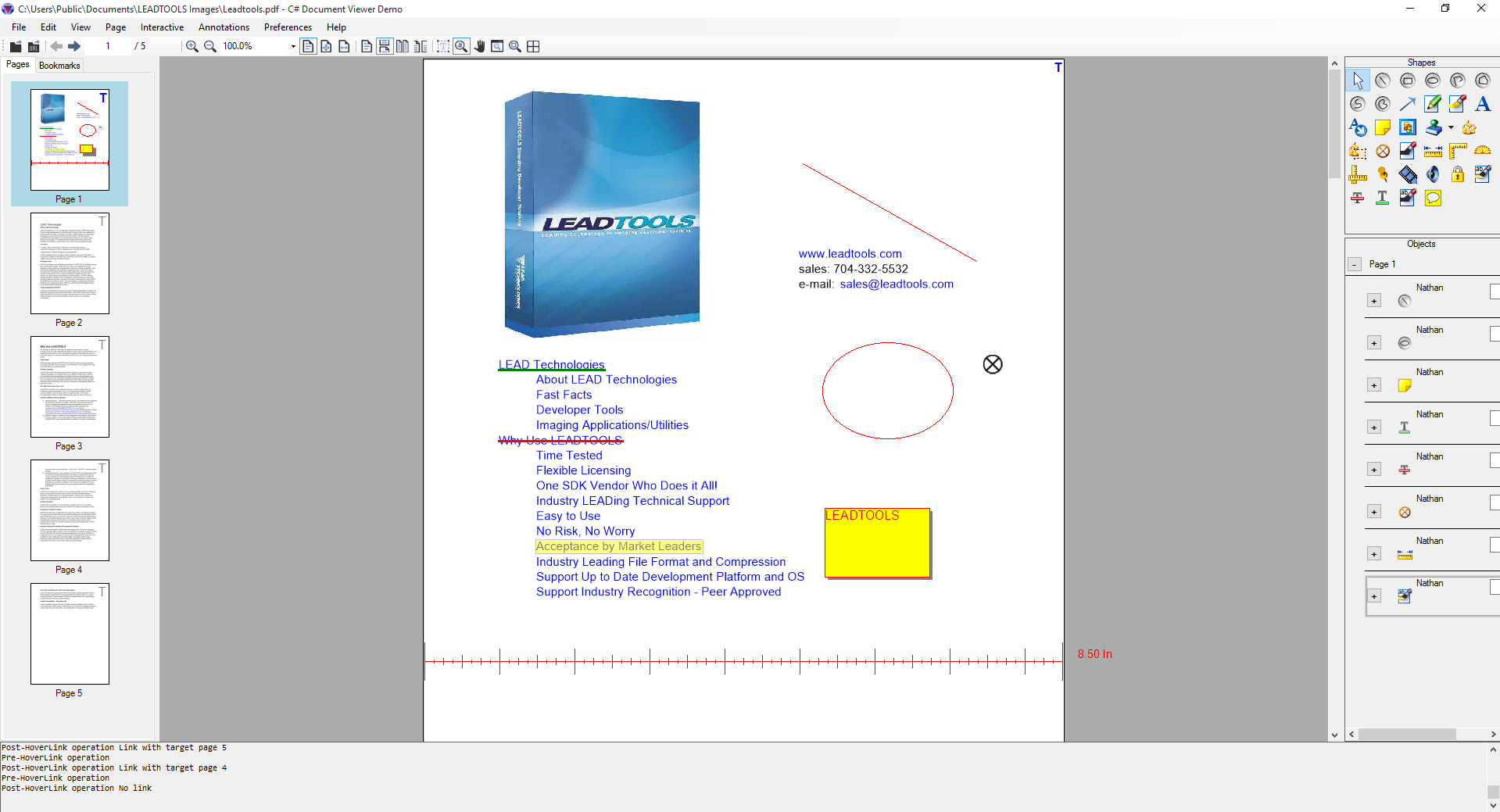Screen dimensions: 1500x812
Task: Select the ruler measurement tool
Action: [1433, 151]
